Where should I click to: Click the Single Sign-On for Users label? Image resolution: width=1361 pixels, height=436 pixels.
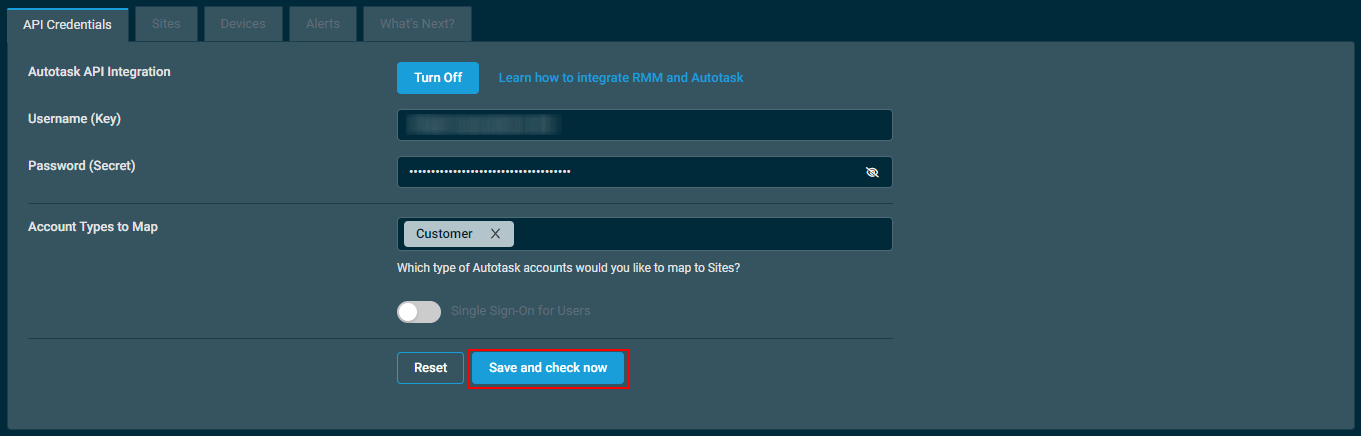click(x=521, y=311)
